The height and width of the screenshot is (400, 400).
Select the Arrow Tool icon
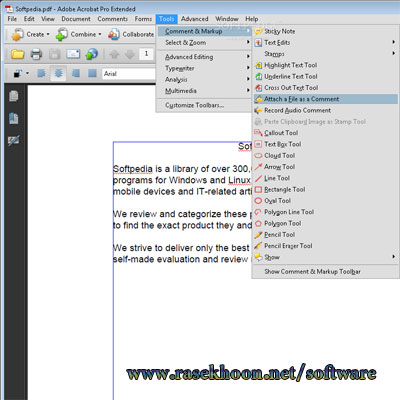(x=258, y=167)
